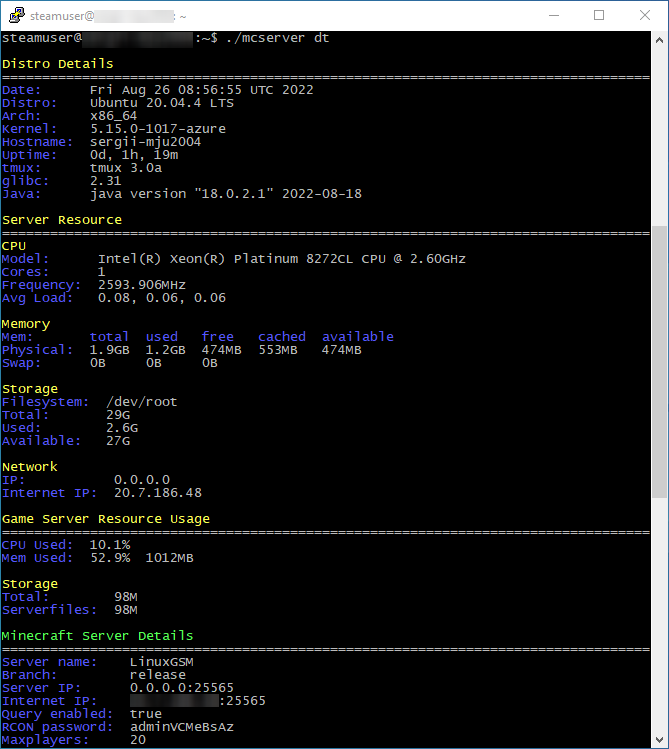Screen dimensions: 669x749
Task: Click 'Minecraft Server Details' heading
Action: click(97, 635)
